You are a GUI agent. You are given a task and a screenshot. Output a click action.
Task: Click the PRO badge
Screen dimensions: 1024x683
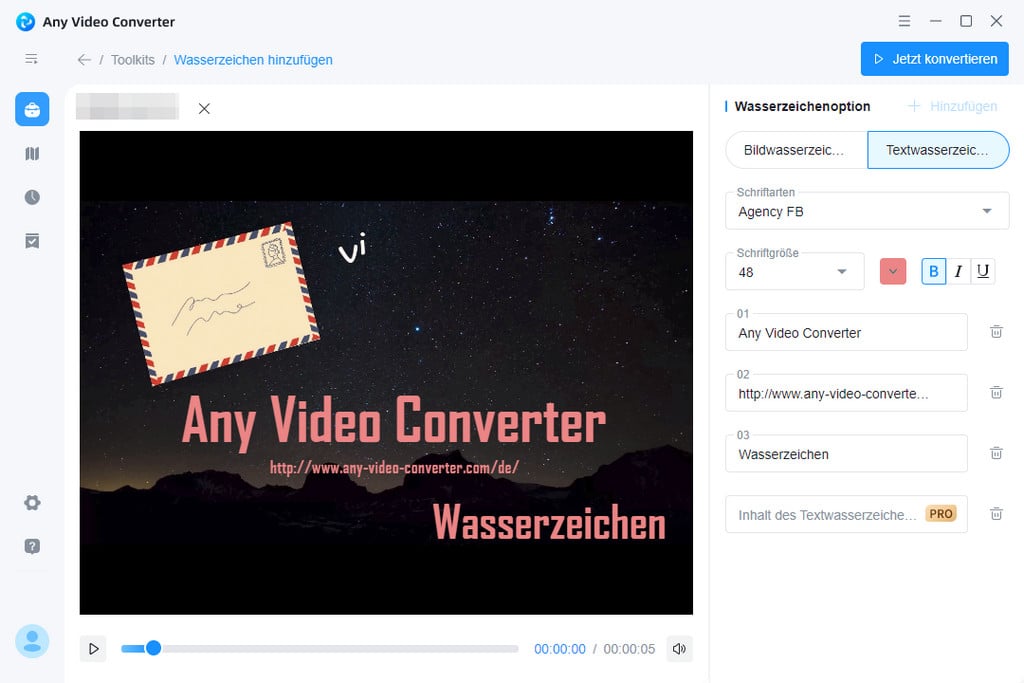[940, 514]
